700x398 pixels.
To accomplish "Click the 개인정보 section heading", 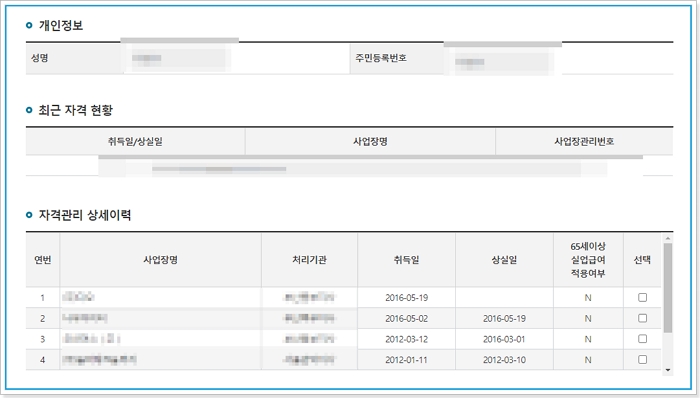I will (x=61, y=25).
